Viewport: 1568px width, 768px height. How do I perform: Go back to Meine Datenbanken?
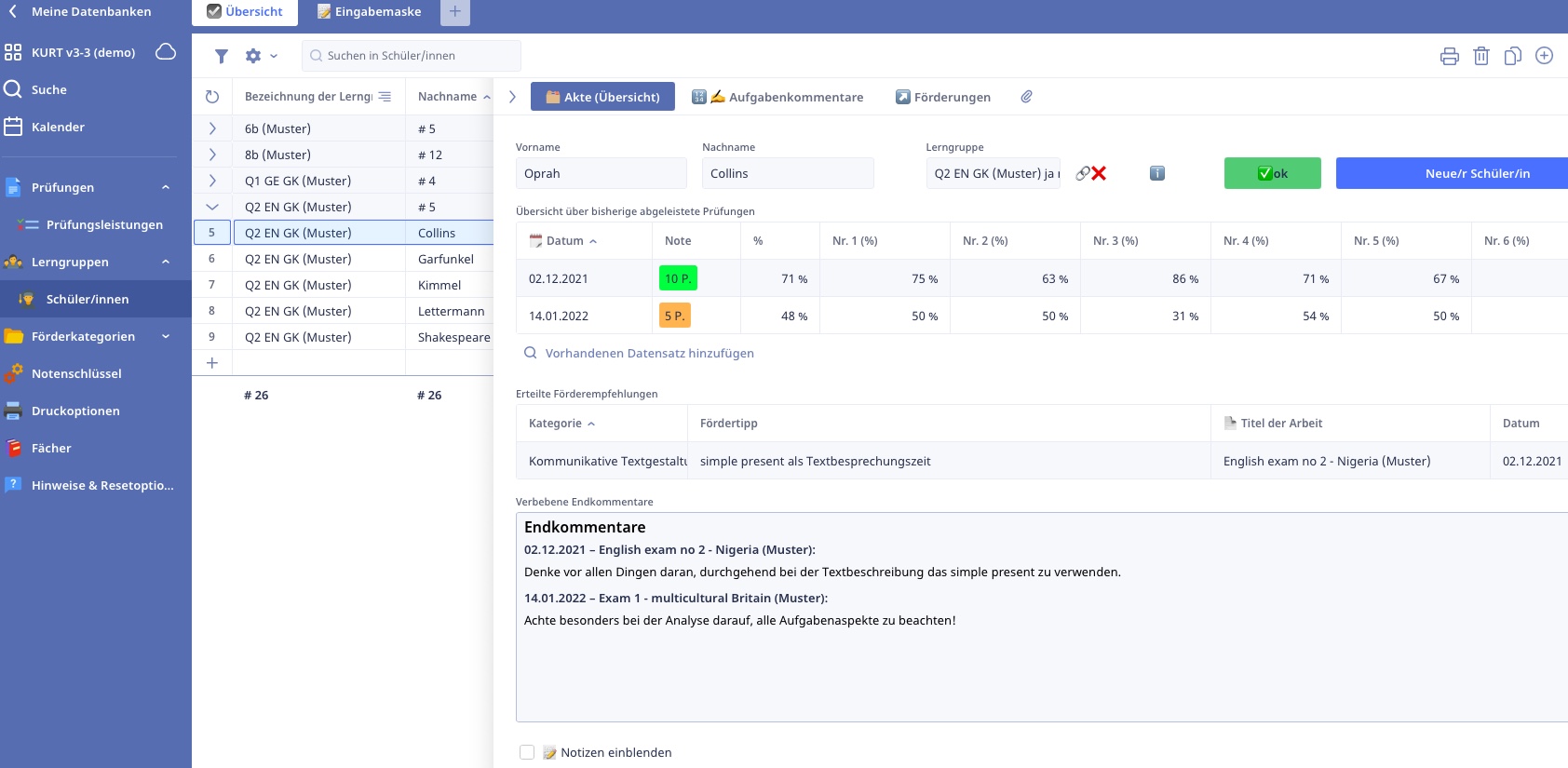point(79,12)
